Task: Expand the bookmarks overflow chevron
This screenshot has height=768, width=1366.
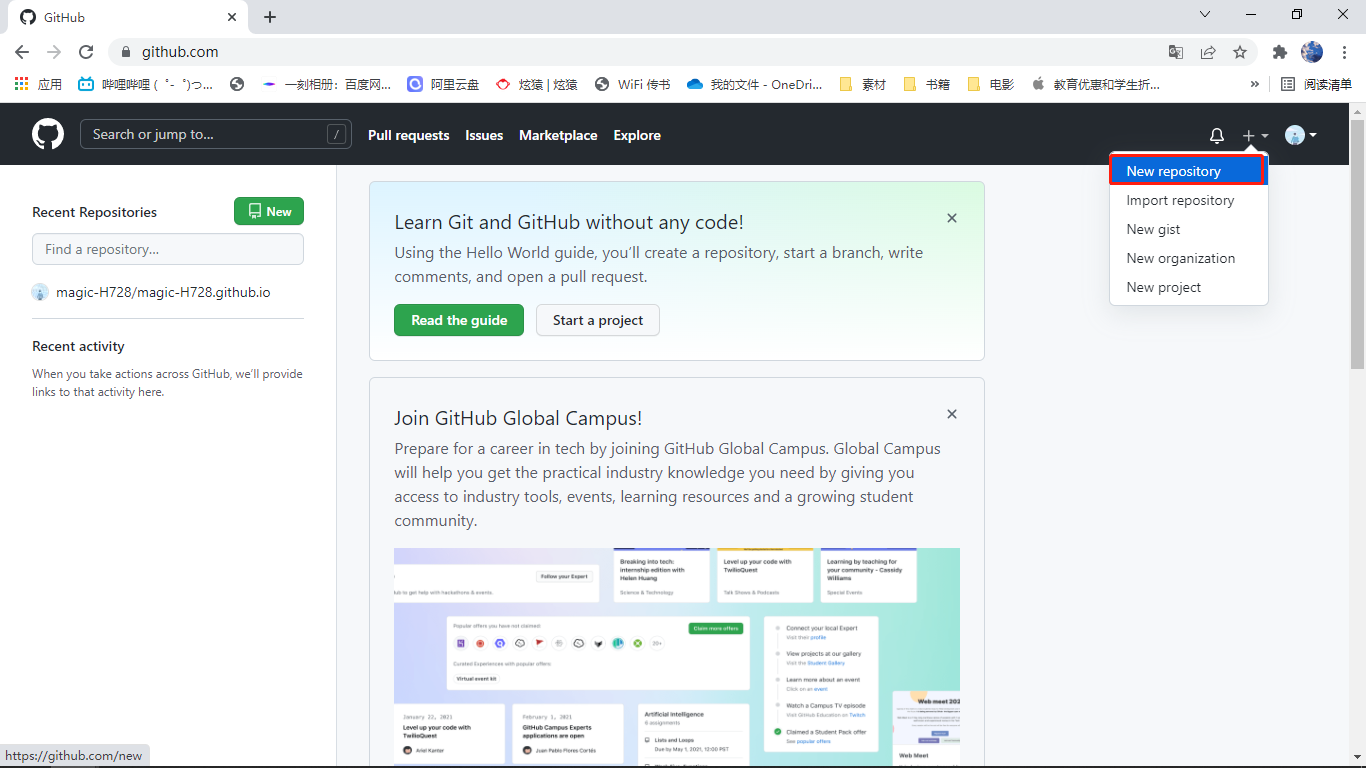Action: [x=1255, y=84]
